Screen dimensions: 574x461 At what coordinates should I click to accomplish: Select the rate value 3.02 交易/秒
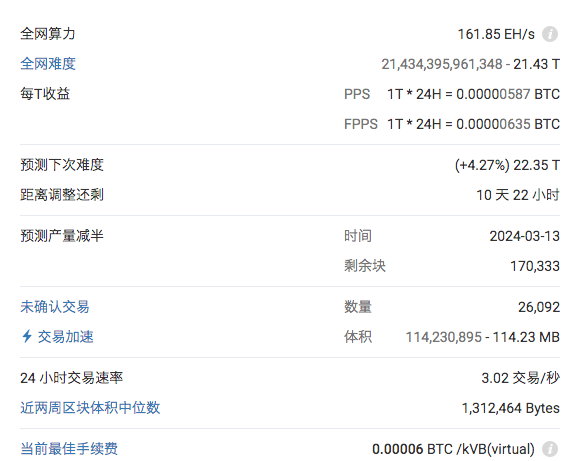tap(520, 378)
